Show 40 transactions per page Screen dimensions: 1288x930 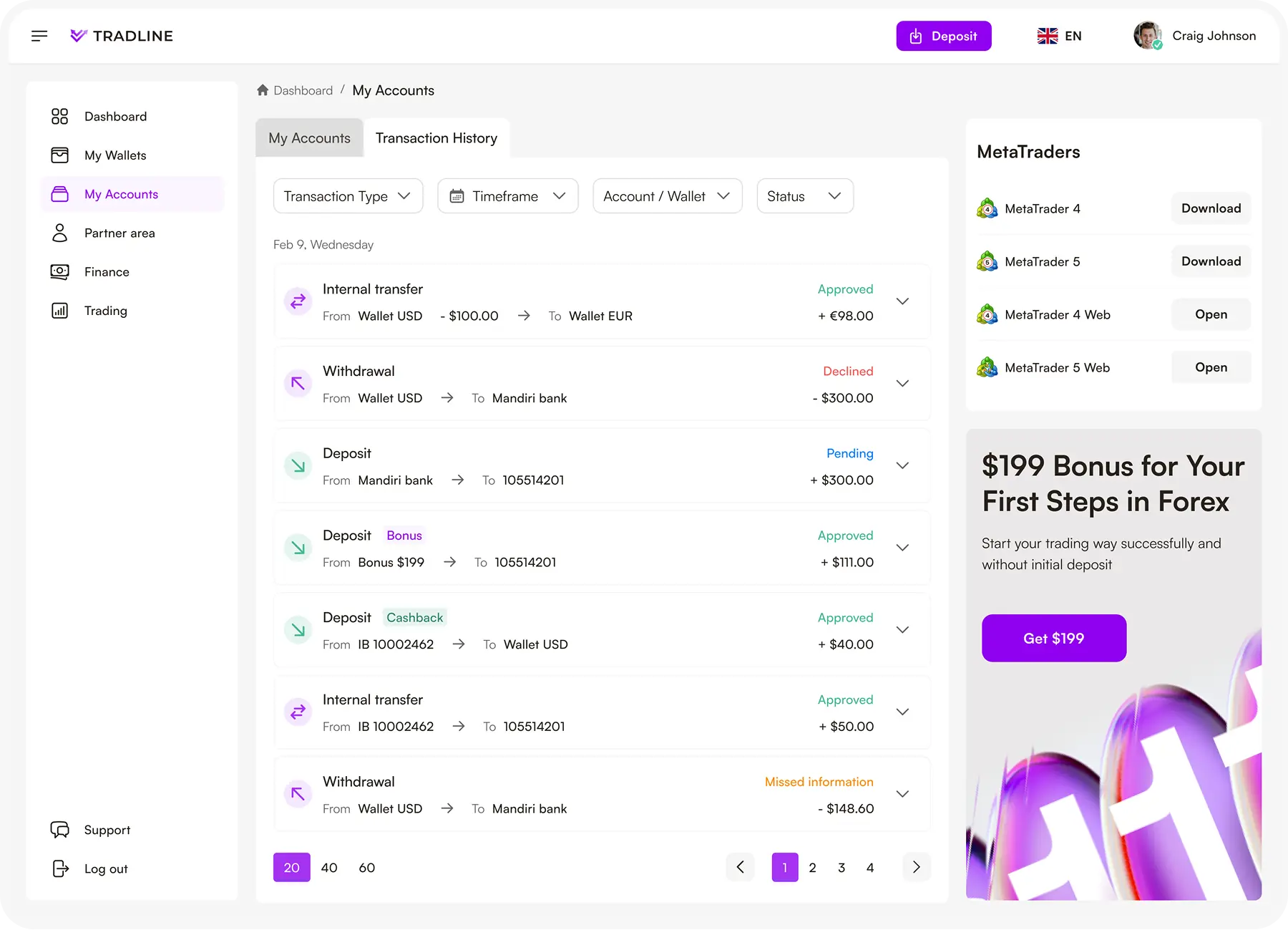(x=329, y=868)
